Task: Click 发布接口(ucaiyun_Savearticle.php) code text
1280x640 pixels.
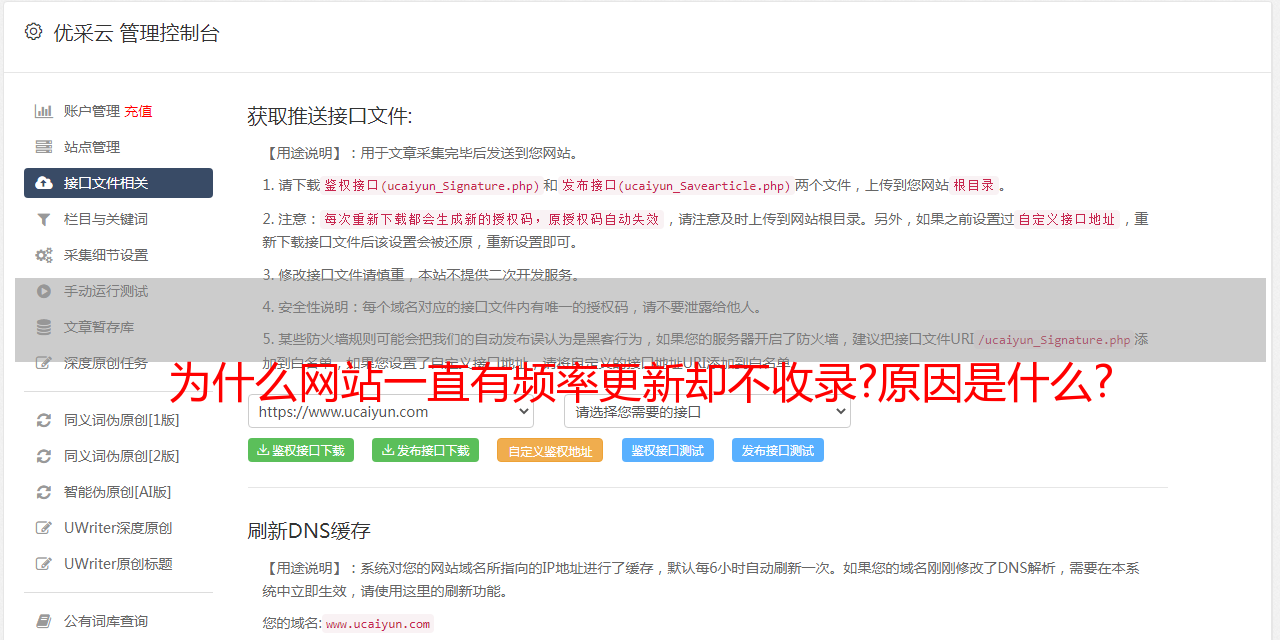Action: (x=676, y=185)
